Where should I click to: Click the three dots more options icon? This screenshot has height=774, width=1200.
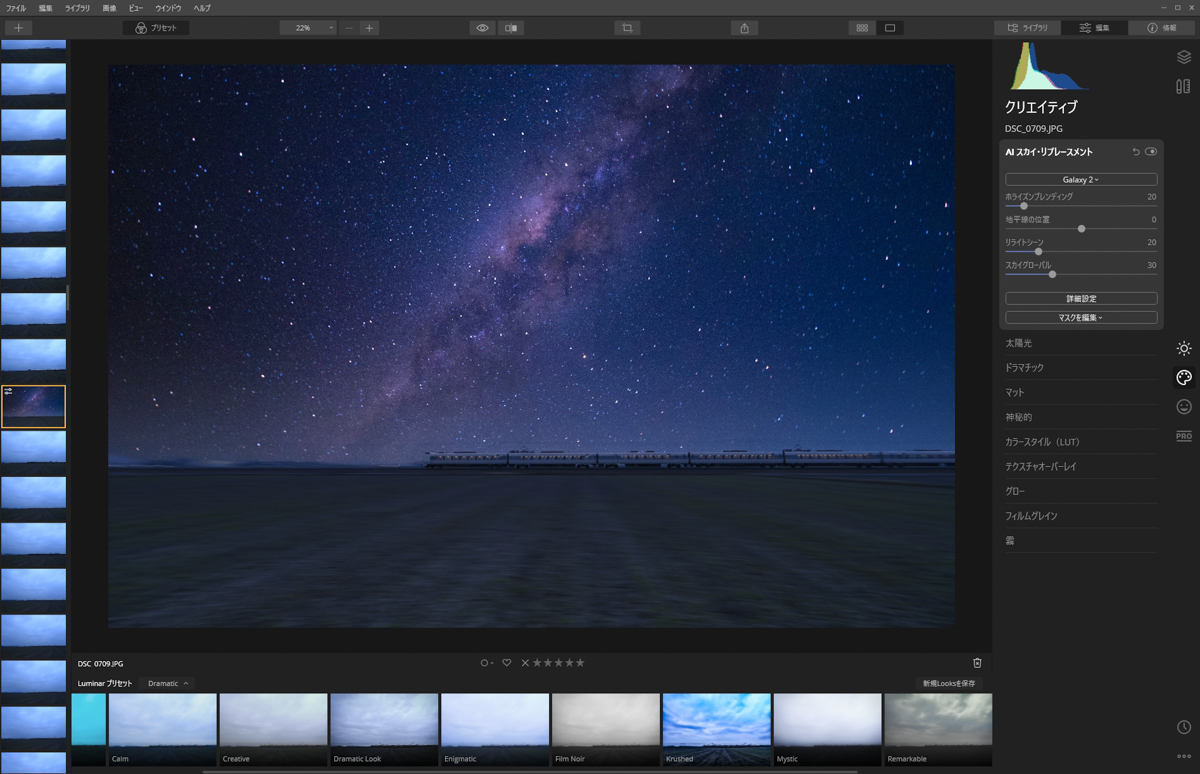(x=1184, y=756)
